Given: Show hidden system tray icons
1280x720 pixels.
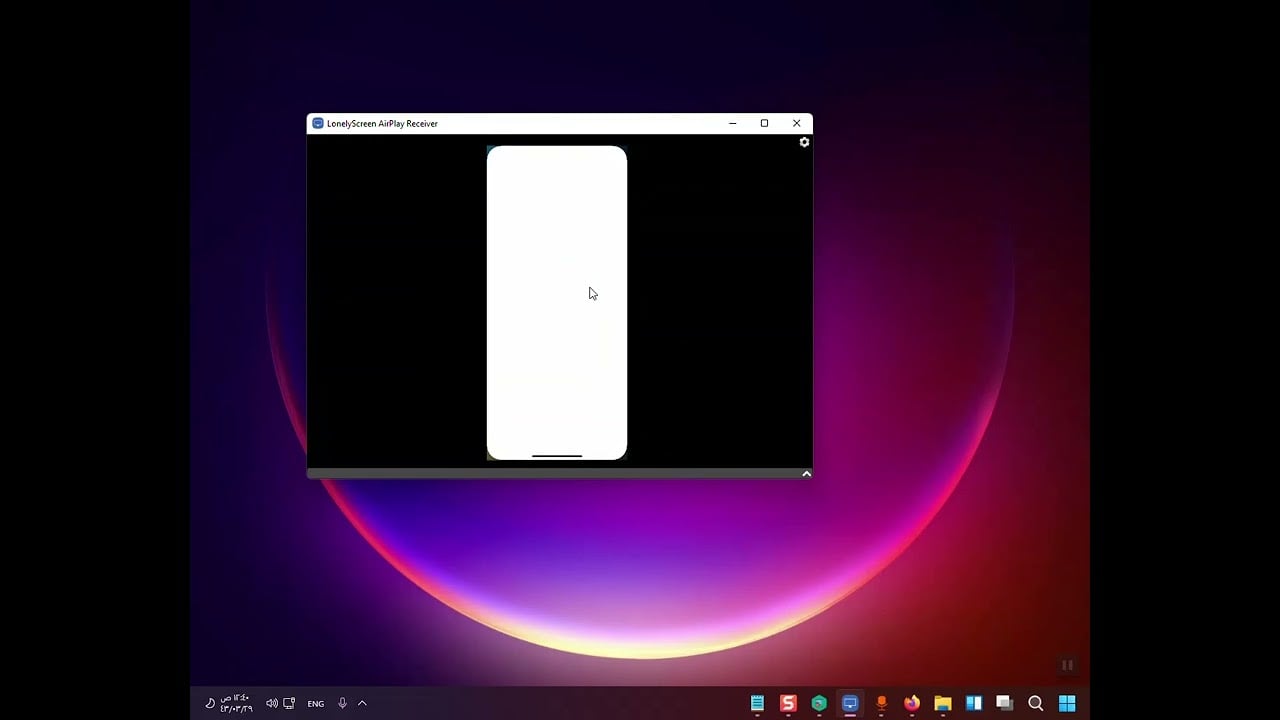Looking at the screenshot, I should (x=362, y=703).
